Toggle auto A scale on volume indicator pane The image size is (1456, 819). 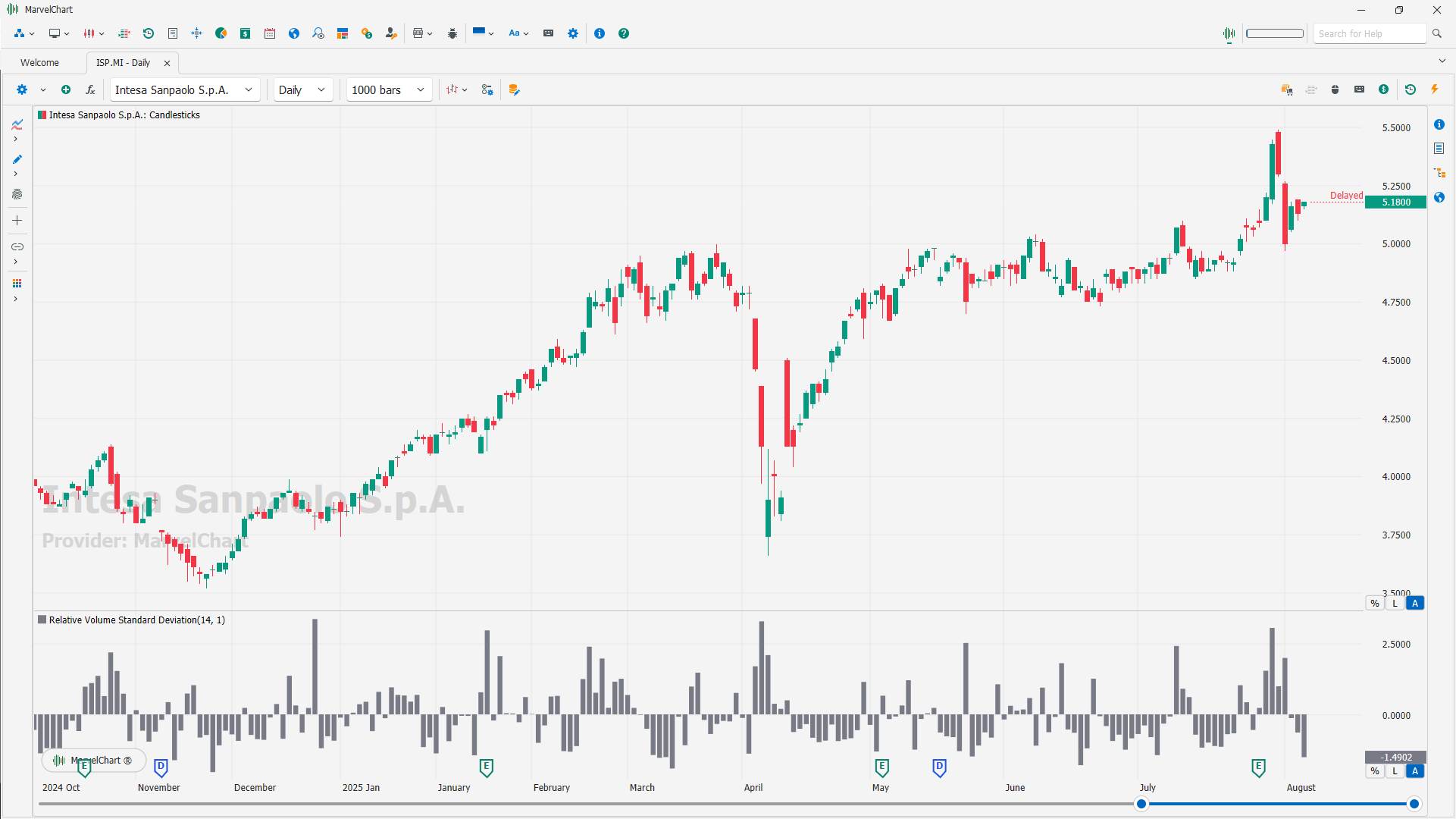pyautogui.click(x=1415, y=771)
